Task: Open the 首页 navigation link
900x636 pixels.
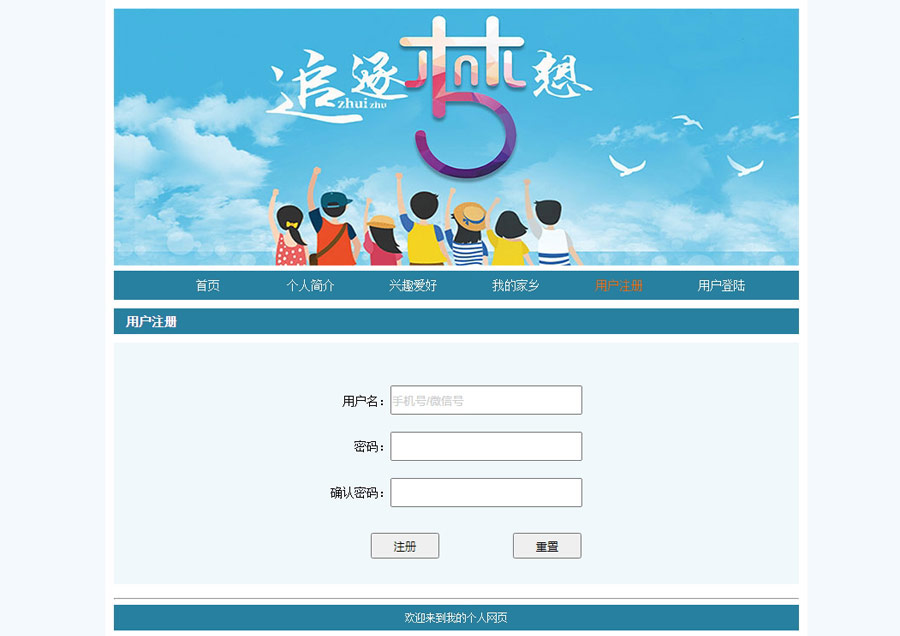Action: (x=207, y=285)
